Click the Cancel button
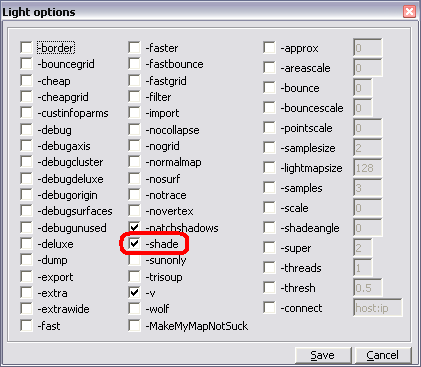This screenshot has width=421, height=367. click(383, 355)
